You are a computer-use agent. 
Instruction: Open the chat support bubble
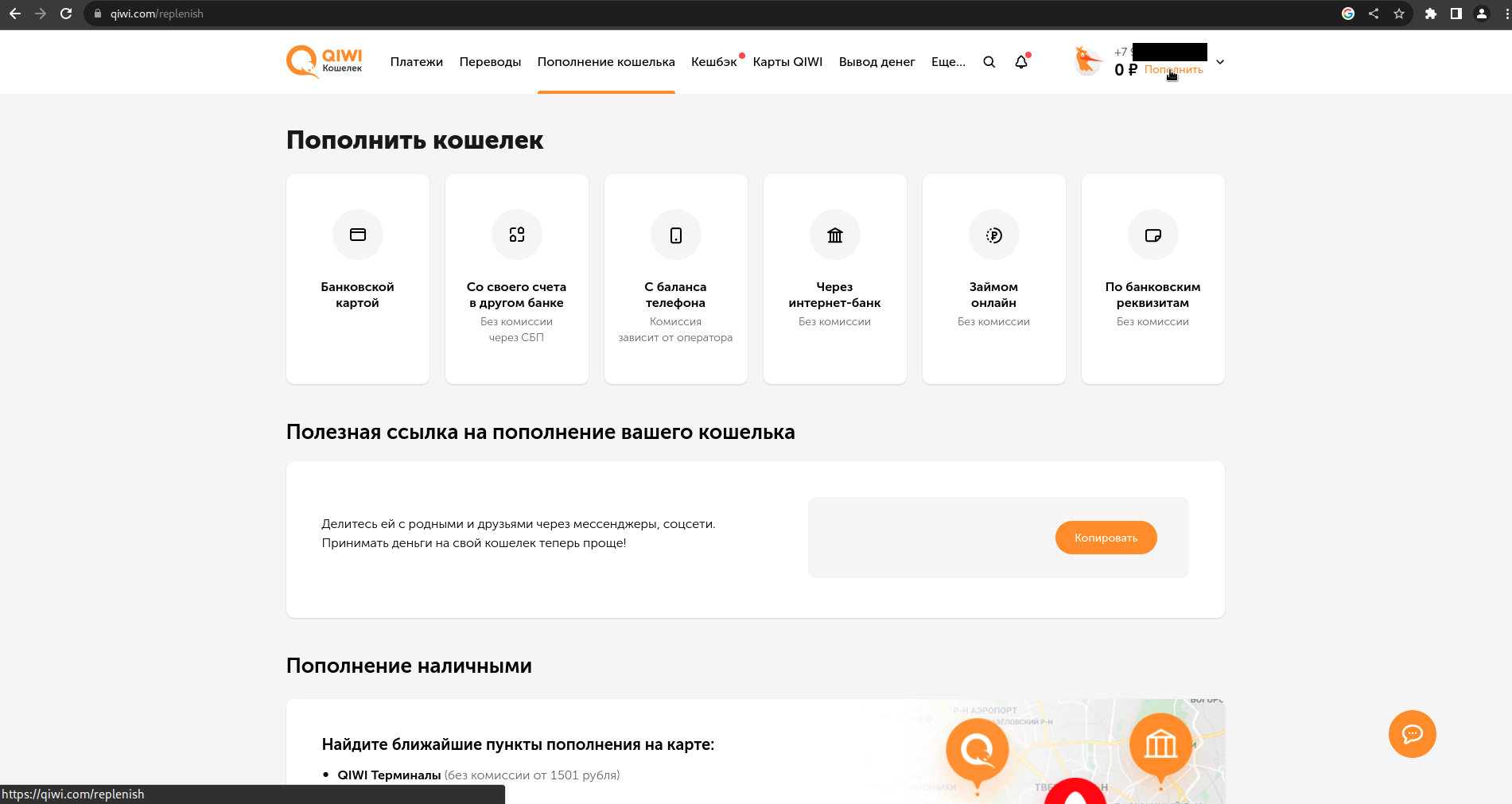tap(1413, 734)
